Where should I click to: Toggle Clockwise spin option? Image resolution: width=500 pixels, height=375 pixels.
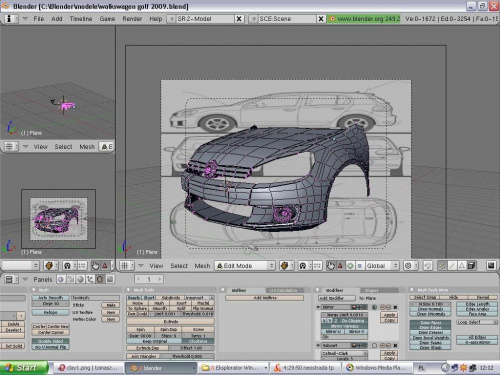pyautogui.click(x=198, y=341)
